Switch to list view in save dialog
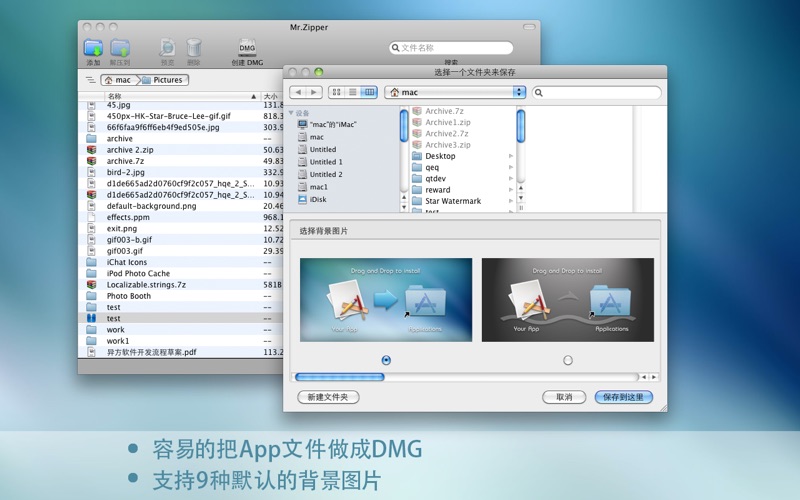This screenshot has width=800, height=500. tap(353, 92)
